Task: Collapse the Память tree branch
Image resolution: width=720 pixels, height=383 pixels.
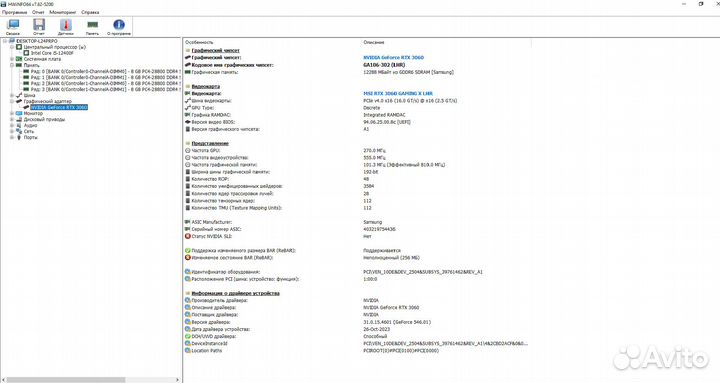Action: pyautogui.click(x=12, y=65)
